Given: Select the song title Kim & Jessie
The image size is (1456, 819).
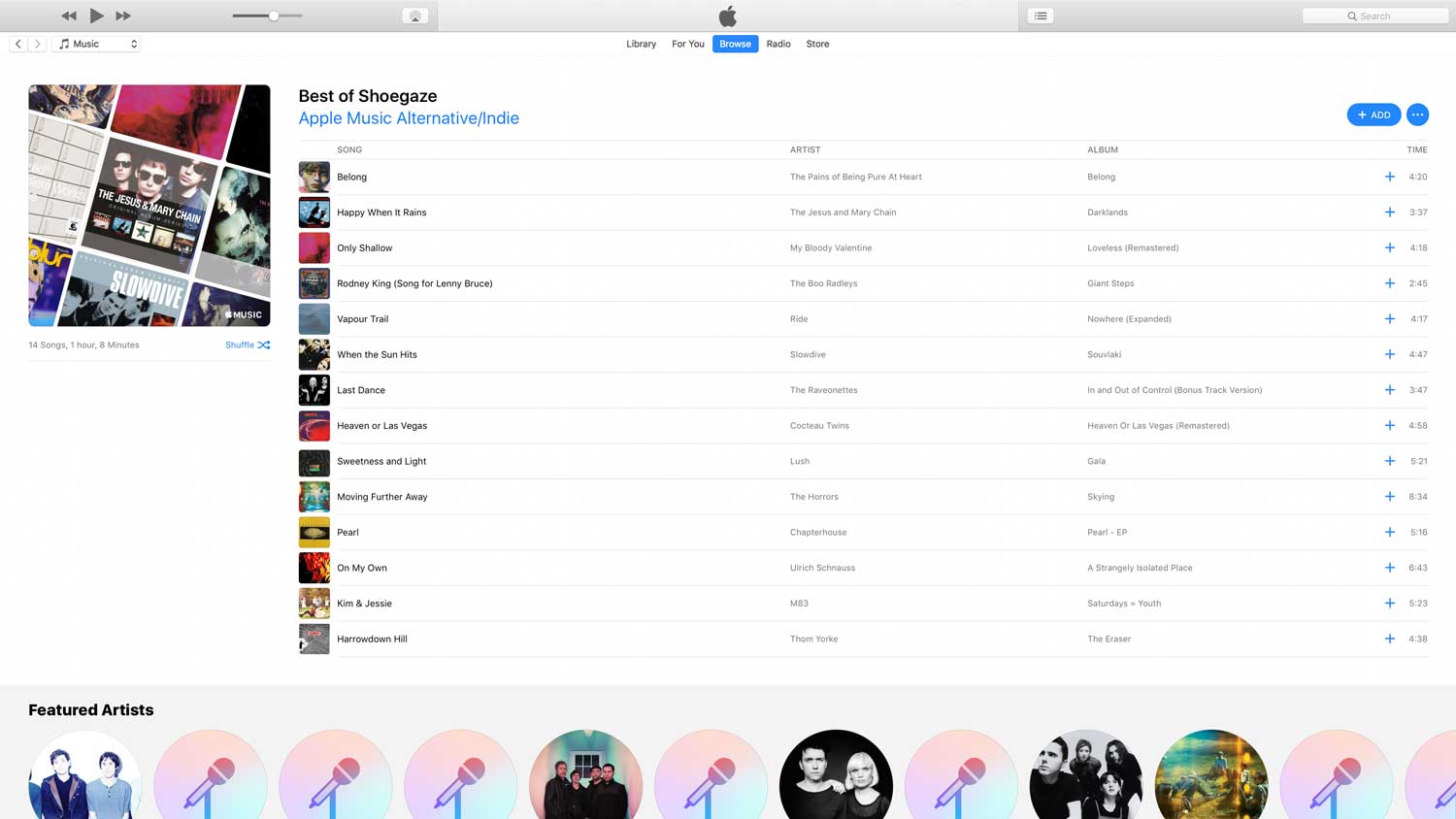Looking at the screenshot, I should (x=364, y=604).
